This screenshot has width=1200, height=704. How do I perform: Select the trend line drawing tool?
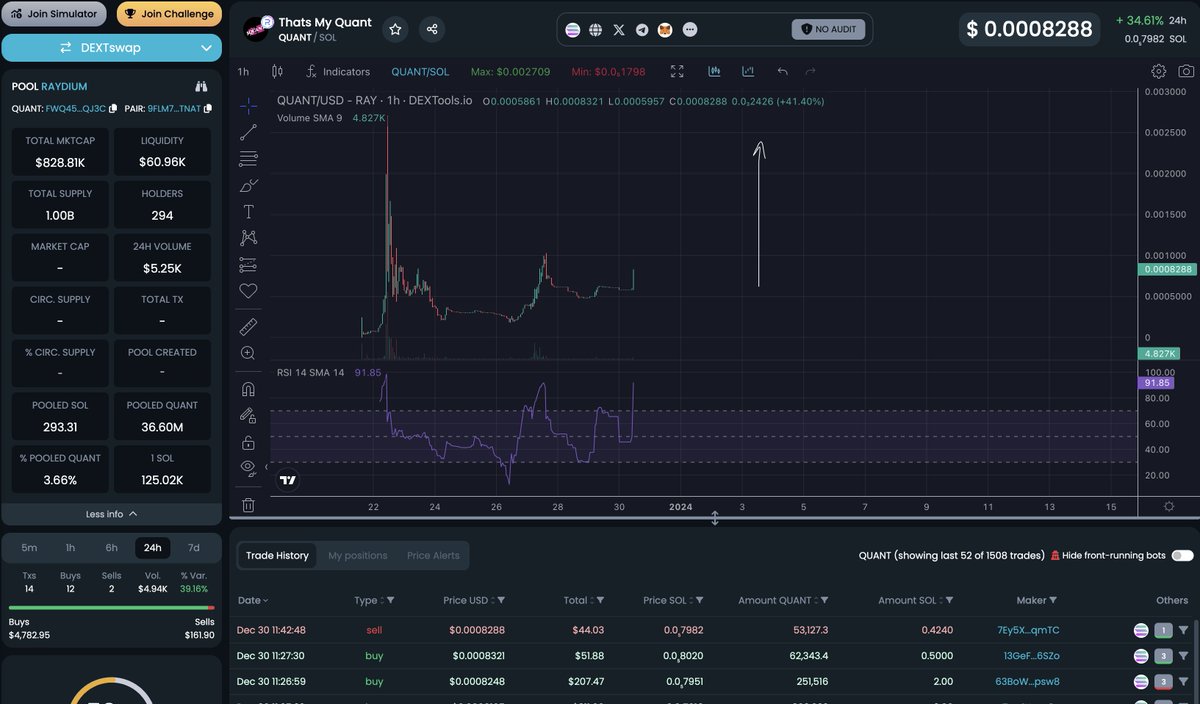pyautogui.click(x=248, y=132)
